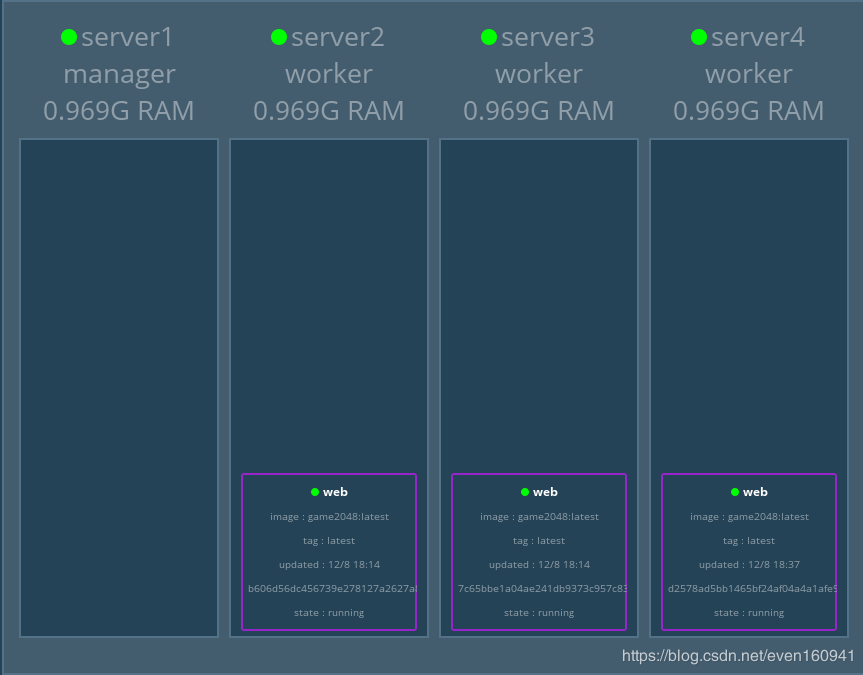This screenshot has width=863, height=675.
Task: Click the green status dot beside server1
Action: (69, 37)
